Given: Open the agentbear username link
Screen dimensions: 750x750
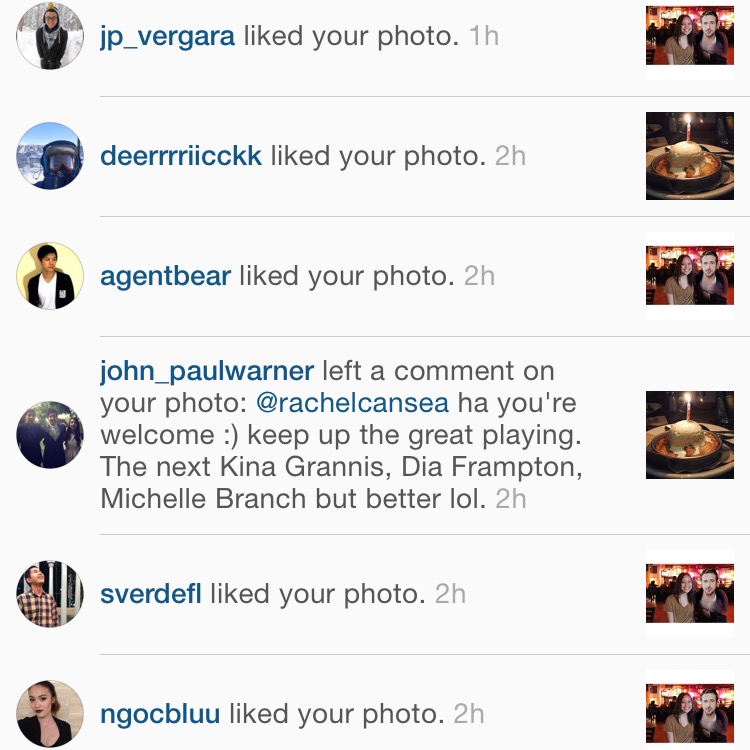Looking at the screenshot, I should pos(165,276).
